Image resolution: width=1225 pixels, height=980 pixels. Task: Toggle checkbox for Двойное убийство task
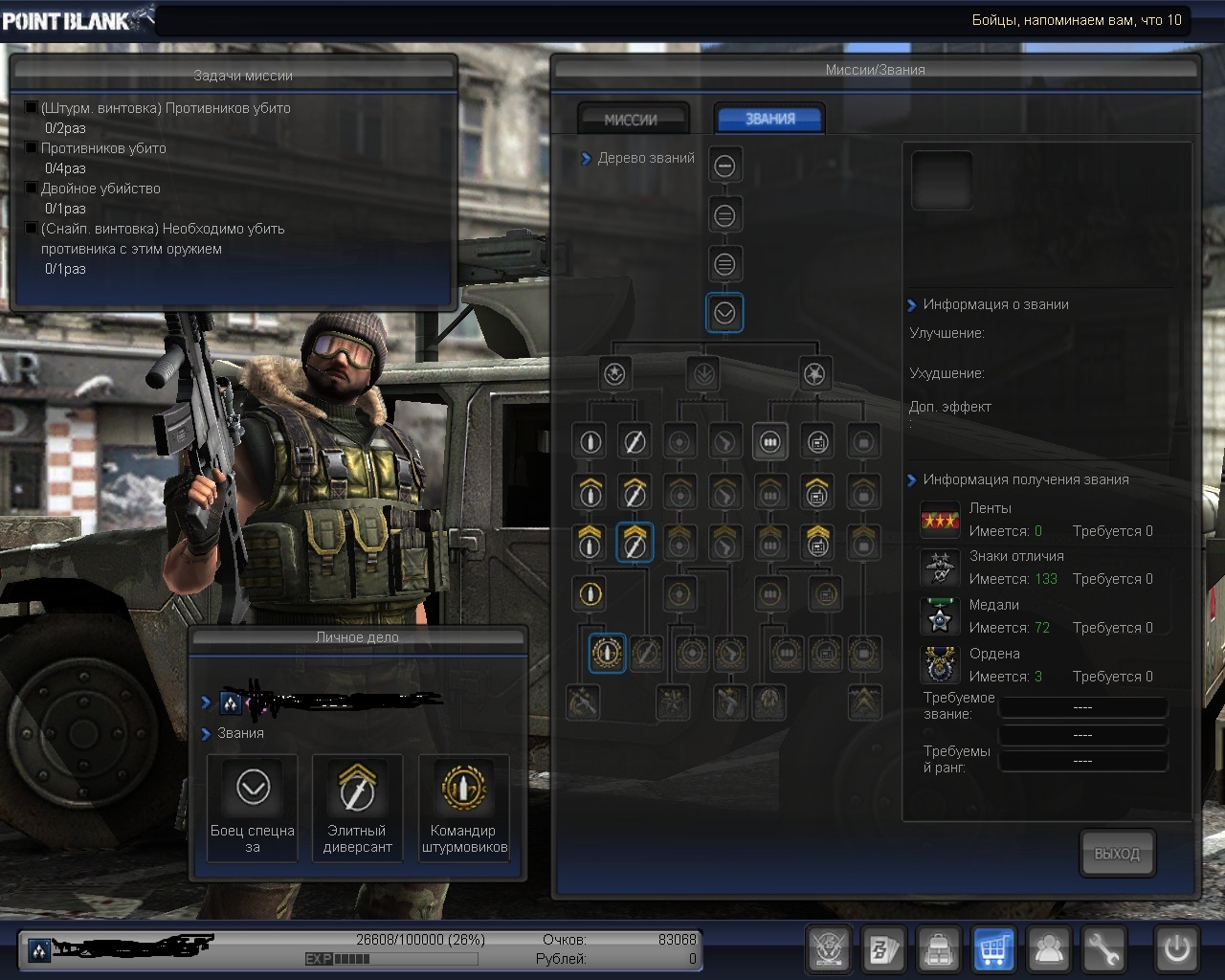[x=31, y=188]
